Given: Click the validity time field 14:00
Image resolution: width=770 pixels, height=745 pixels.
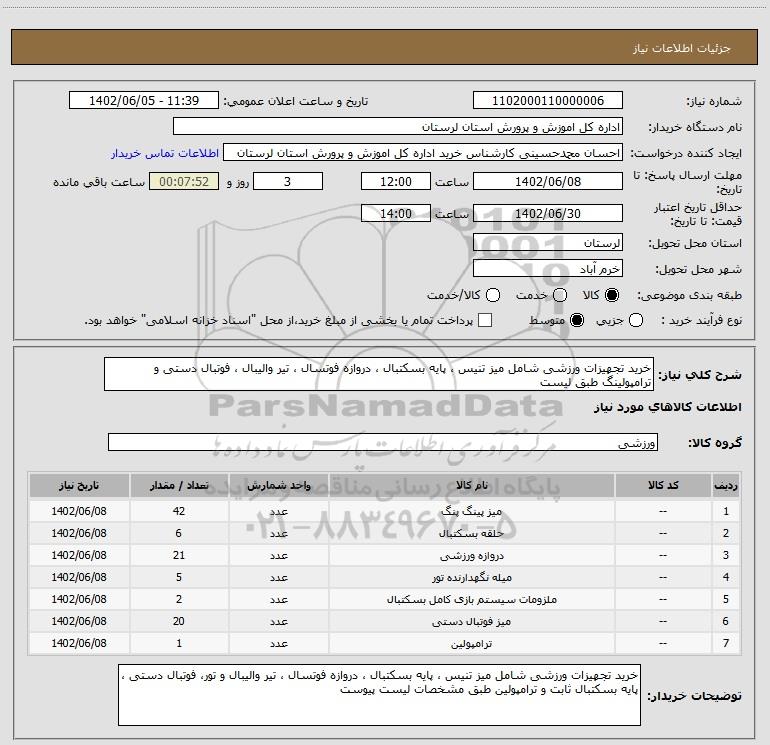Looking at the screenshot, I should [x=396, y=213].
